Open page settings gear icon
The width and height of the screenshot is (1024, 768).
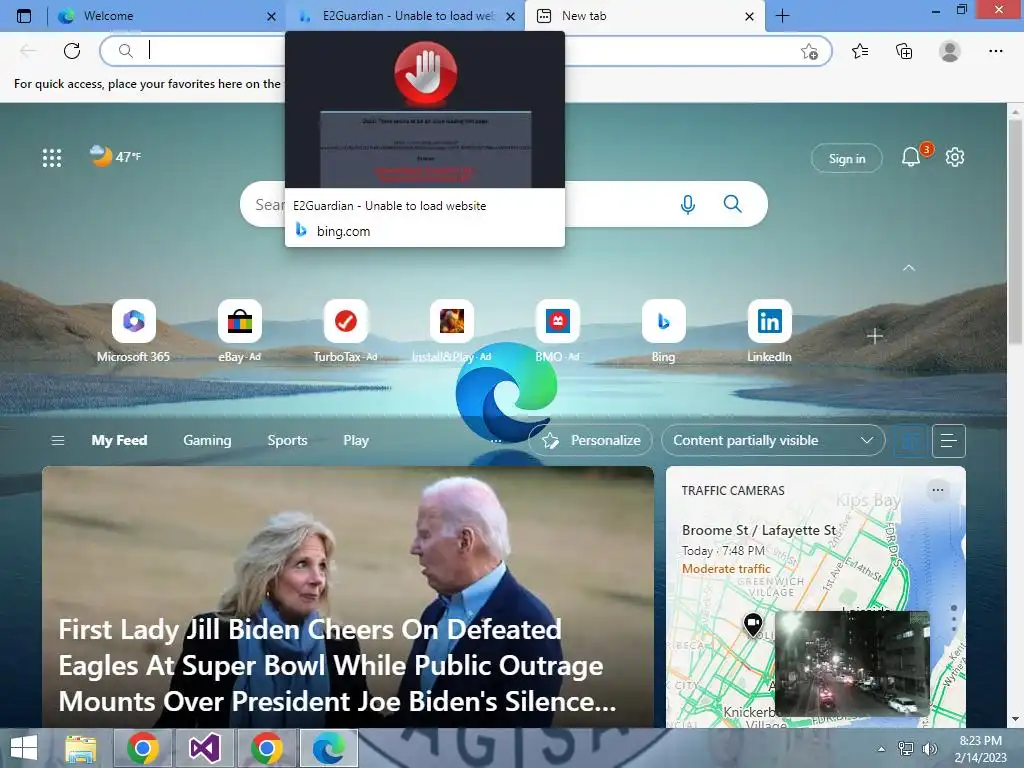(955, 157)
